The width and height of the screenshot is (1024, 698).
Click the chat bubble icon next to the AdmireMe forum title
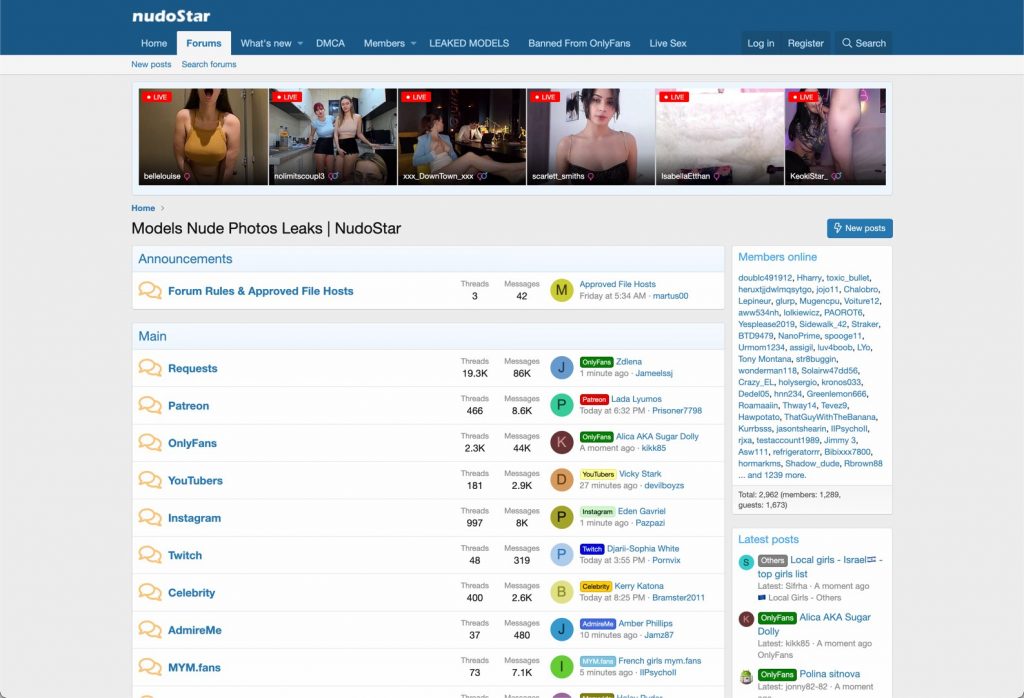[x=150, y=629]
